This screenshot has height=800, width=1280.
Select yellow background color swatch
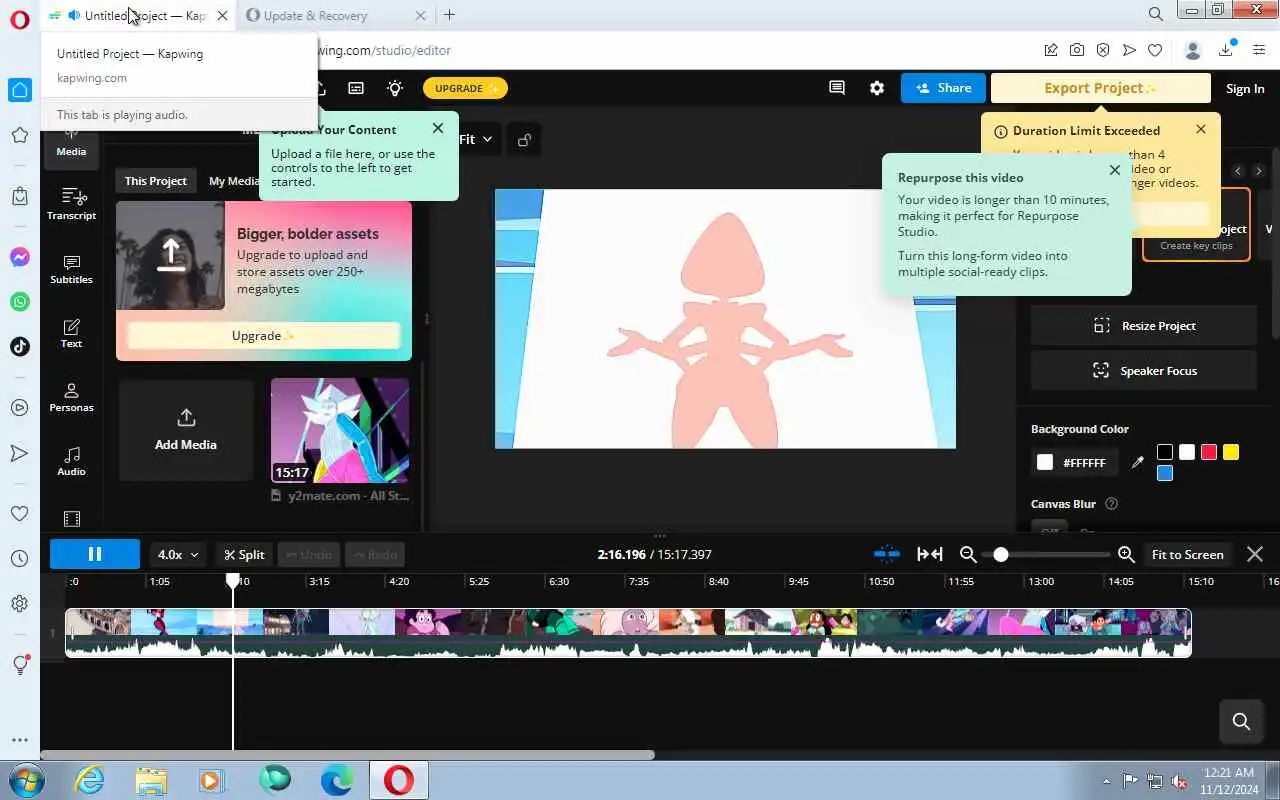pos(1231,452)
